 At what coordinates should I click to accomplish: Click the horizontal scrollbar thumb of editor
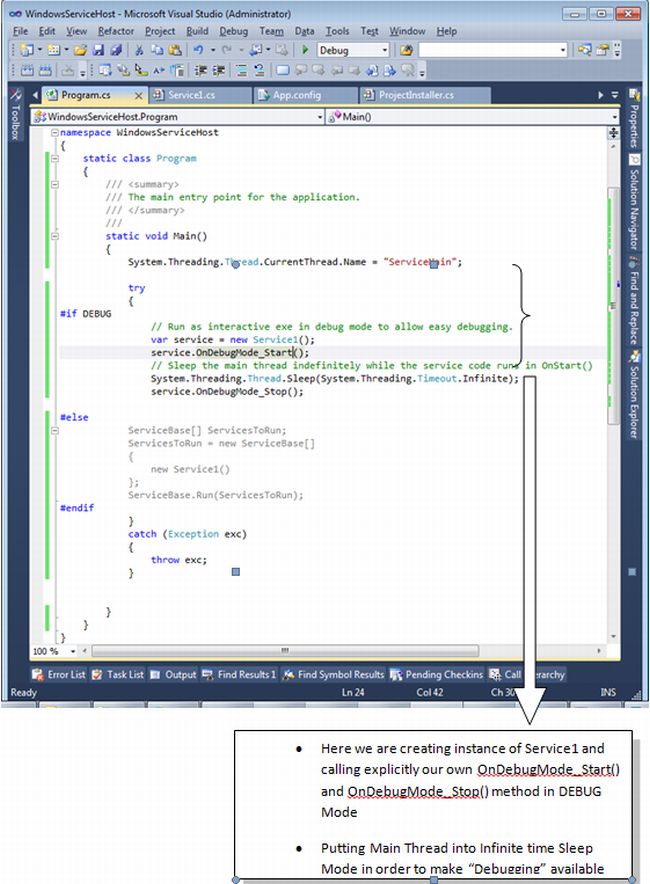(285, 651)
